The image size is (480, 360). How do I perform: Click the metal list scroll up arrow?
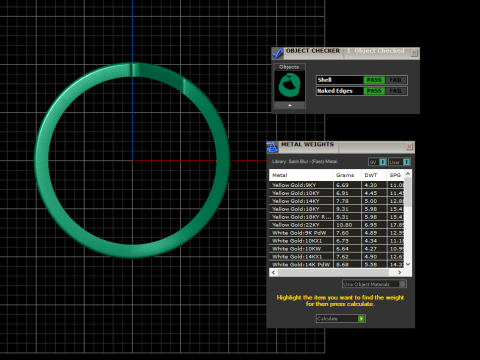408,173
